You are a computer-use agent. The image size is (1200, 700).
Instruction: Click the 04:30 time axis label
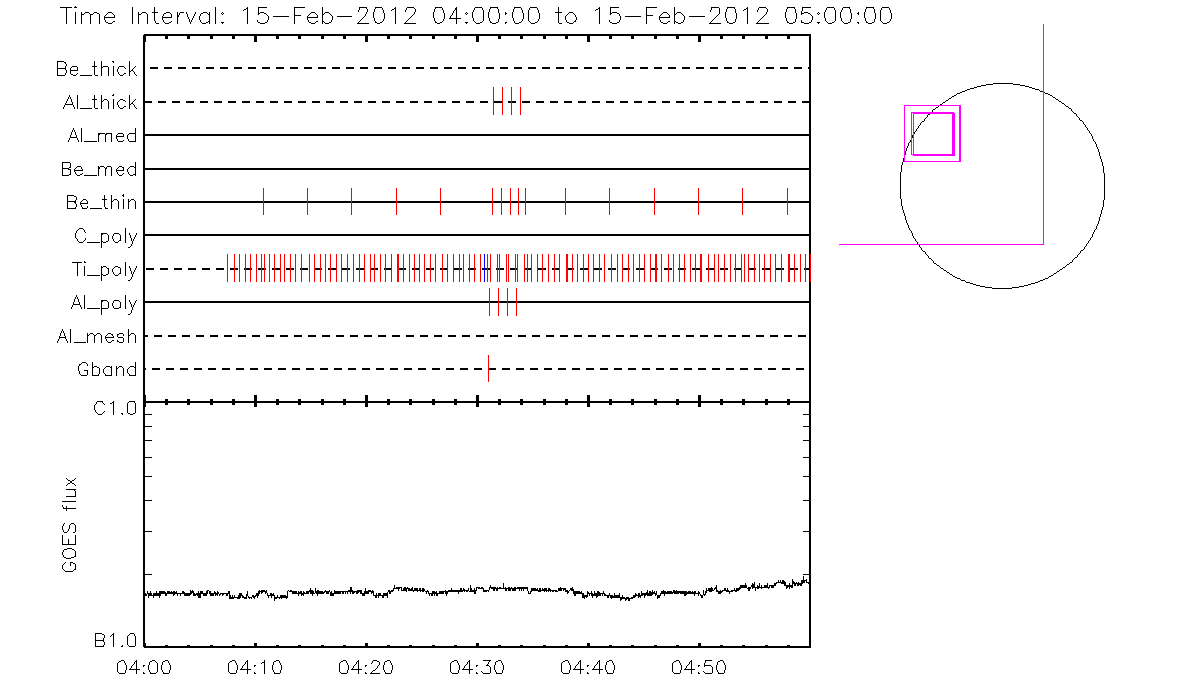point(477,667)
